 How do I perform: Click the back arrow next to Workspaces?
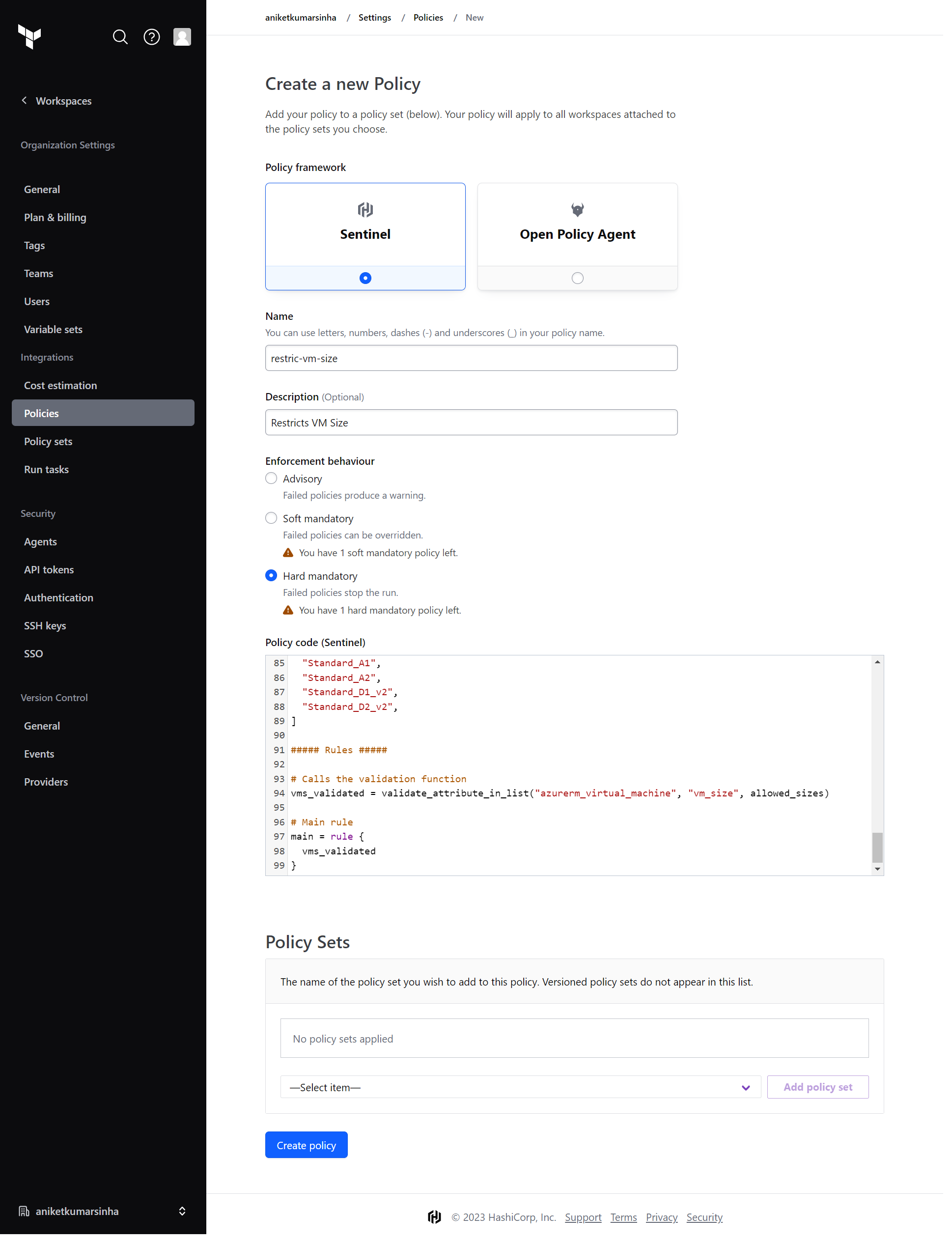(x=24, y=100)
